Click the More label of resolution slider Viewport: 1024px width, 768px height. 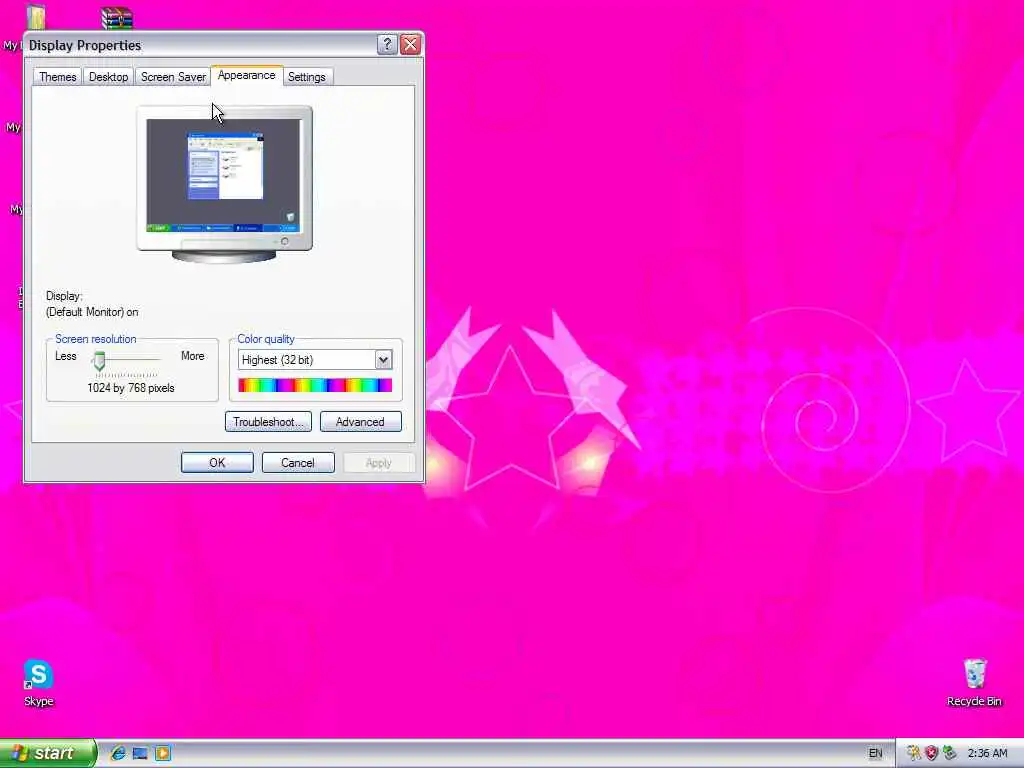[193, 356]
